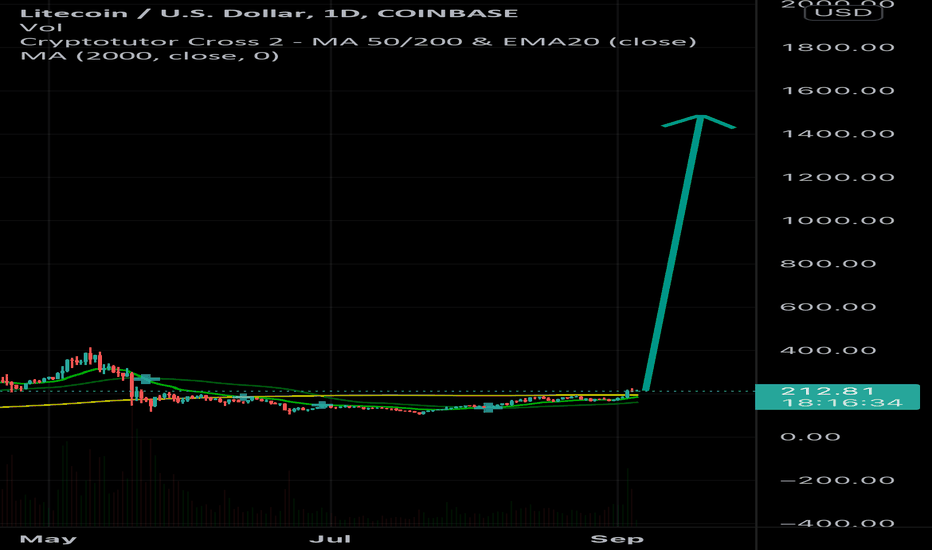Click the 1800.00 price axis label

pyautogui.click(x=838, y=48)
